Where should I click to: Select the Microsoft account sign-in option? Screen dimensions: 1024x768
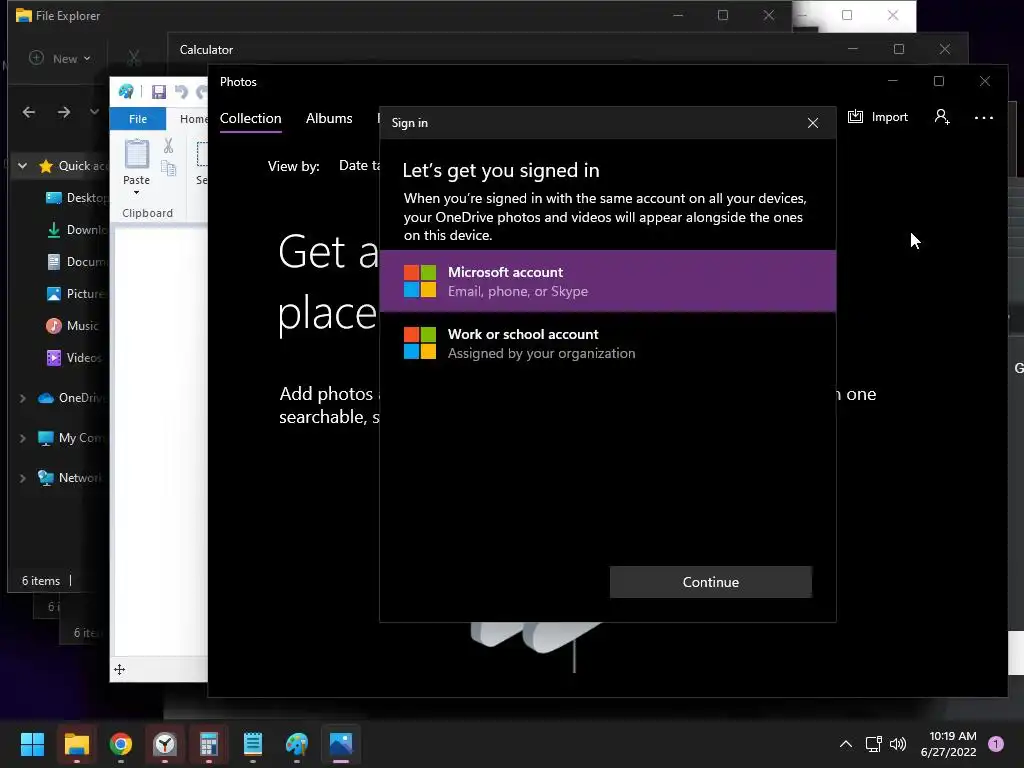607,281
